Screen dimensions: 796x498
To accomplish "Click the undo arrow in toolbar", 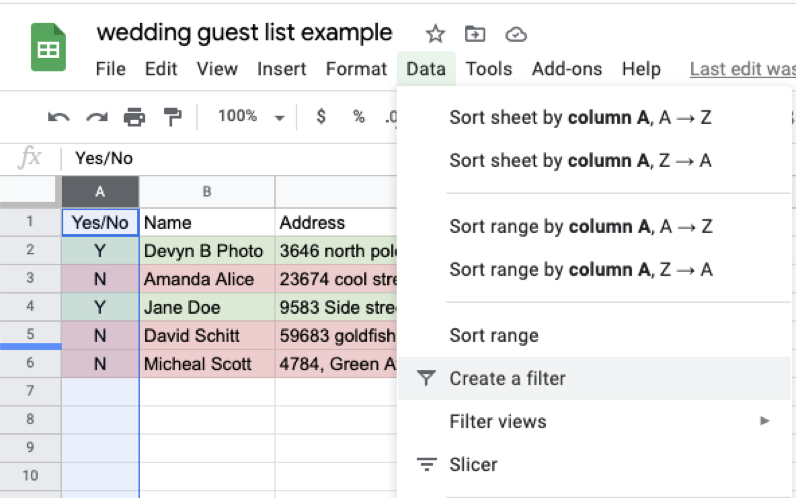I will coord(58,117).
